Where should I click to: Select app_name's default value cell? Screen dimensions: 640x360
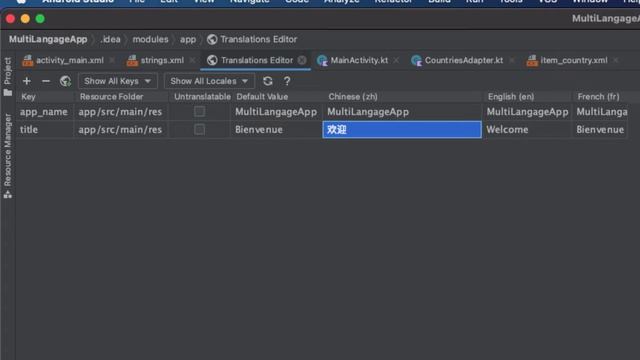(x=277, y=112)
